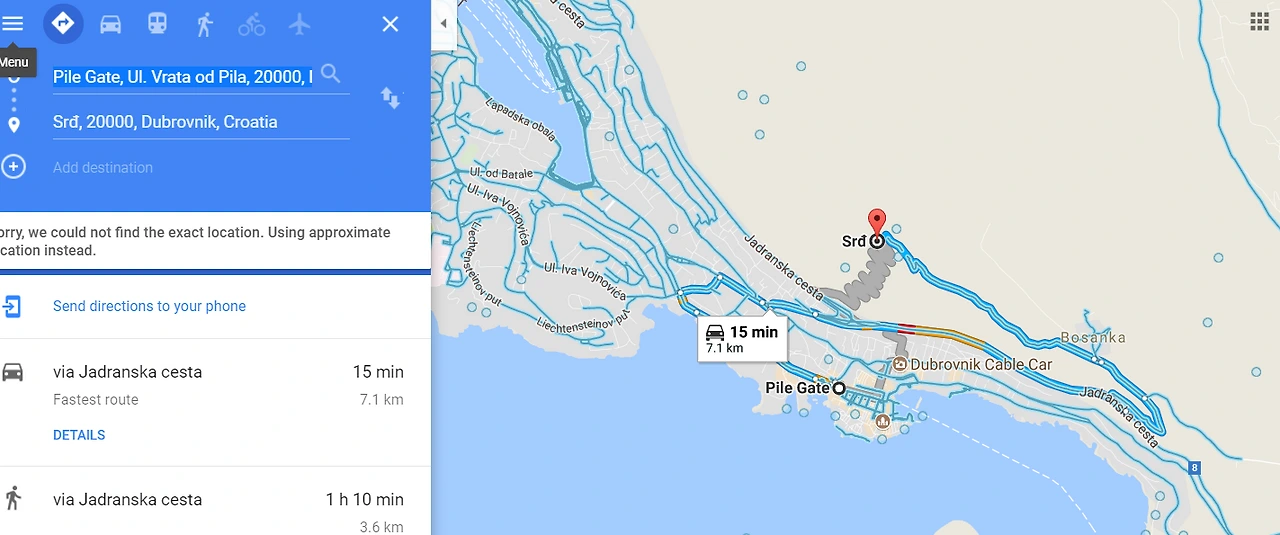This screenshot has height=535, width=1280.
Task: Open the hamburger Menu icon
Action: pos(13,24)
